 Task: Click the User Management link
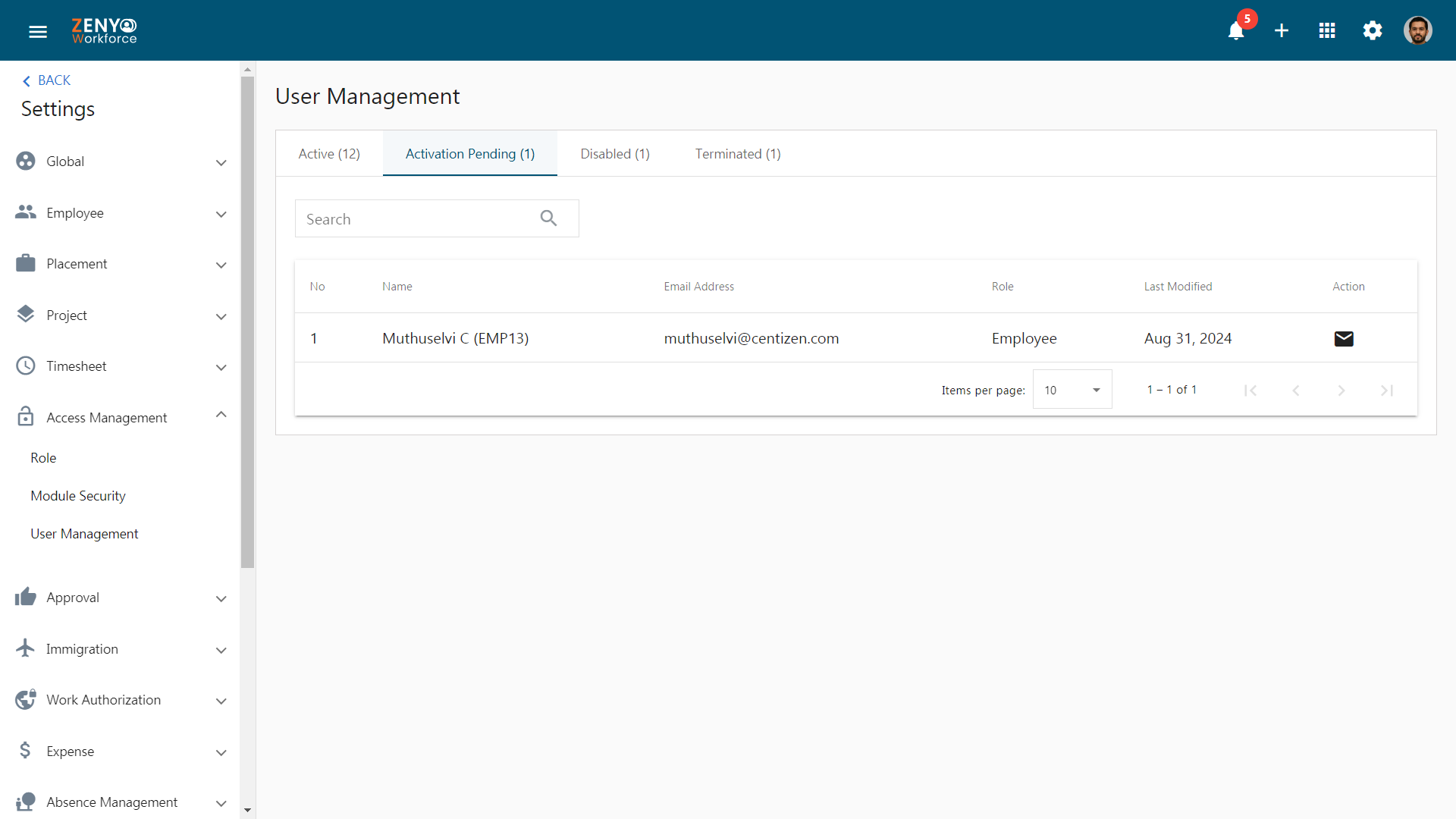click(84, 533)
